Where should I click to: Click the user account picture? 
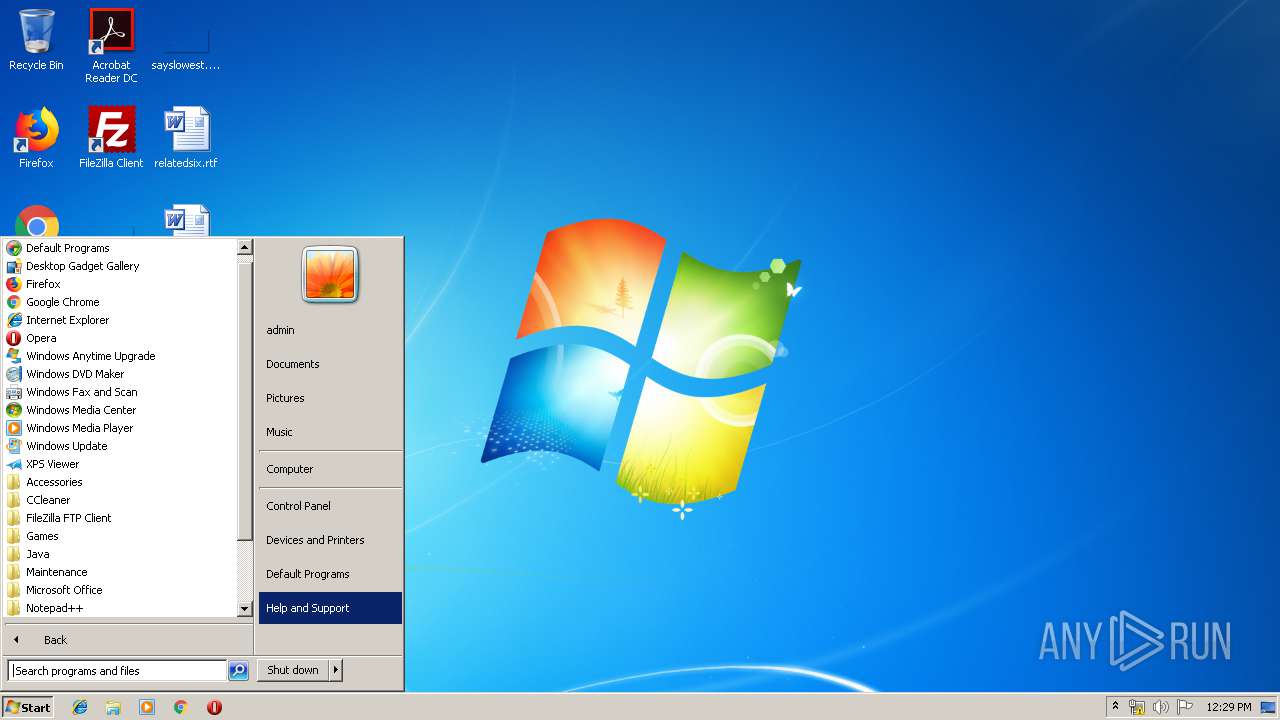(330, 274)
